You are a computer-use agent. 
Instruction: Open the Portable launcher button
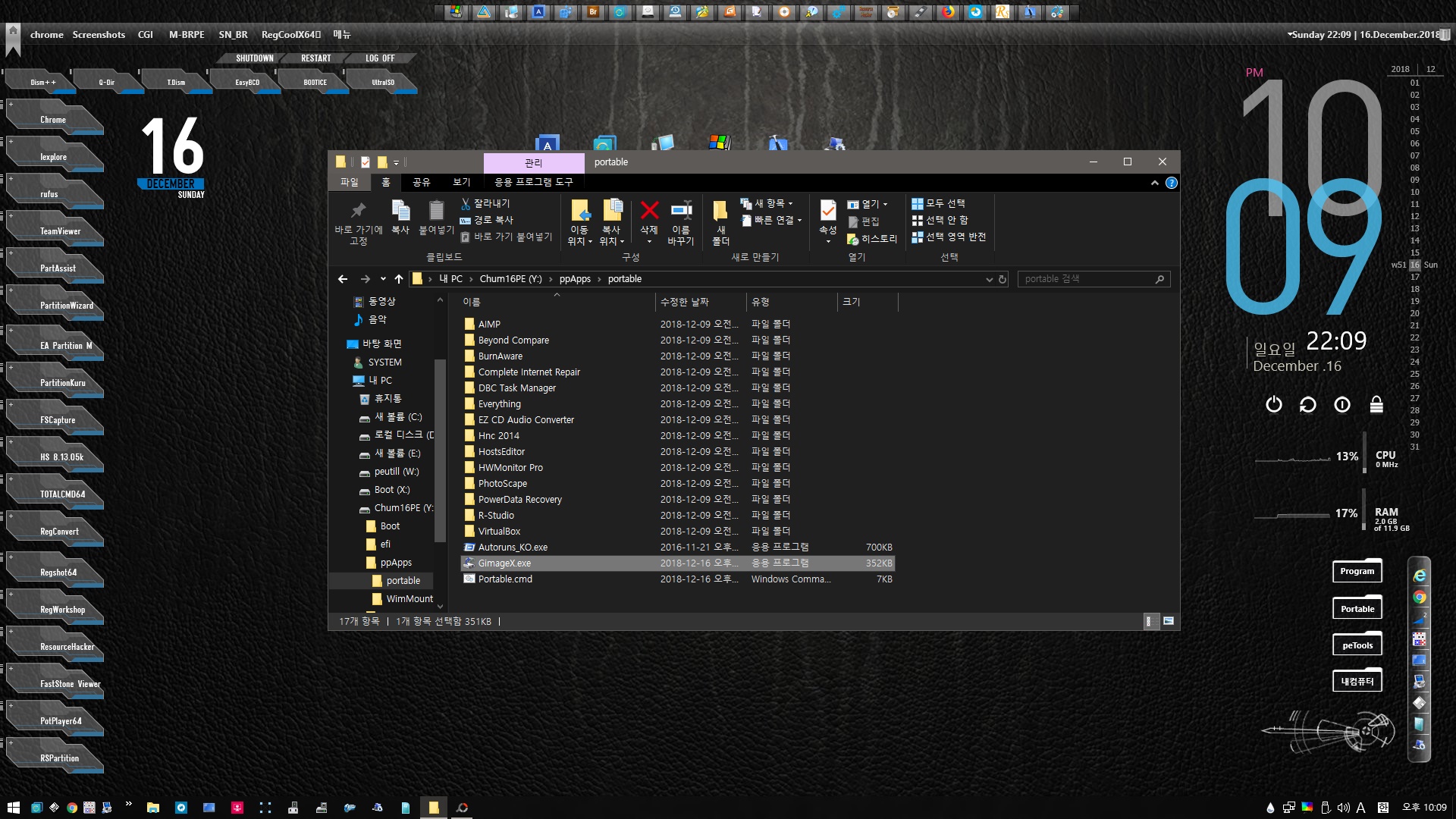[1357, 608]
